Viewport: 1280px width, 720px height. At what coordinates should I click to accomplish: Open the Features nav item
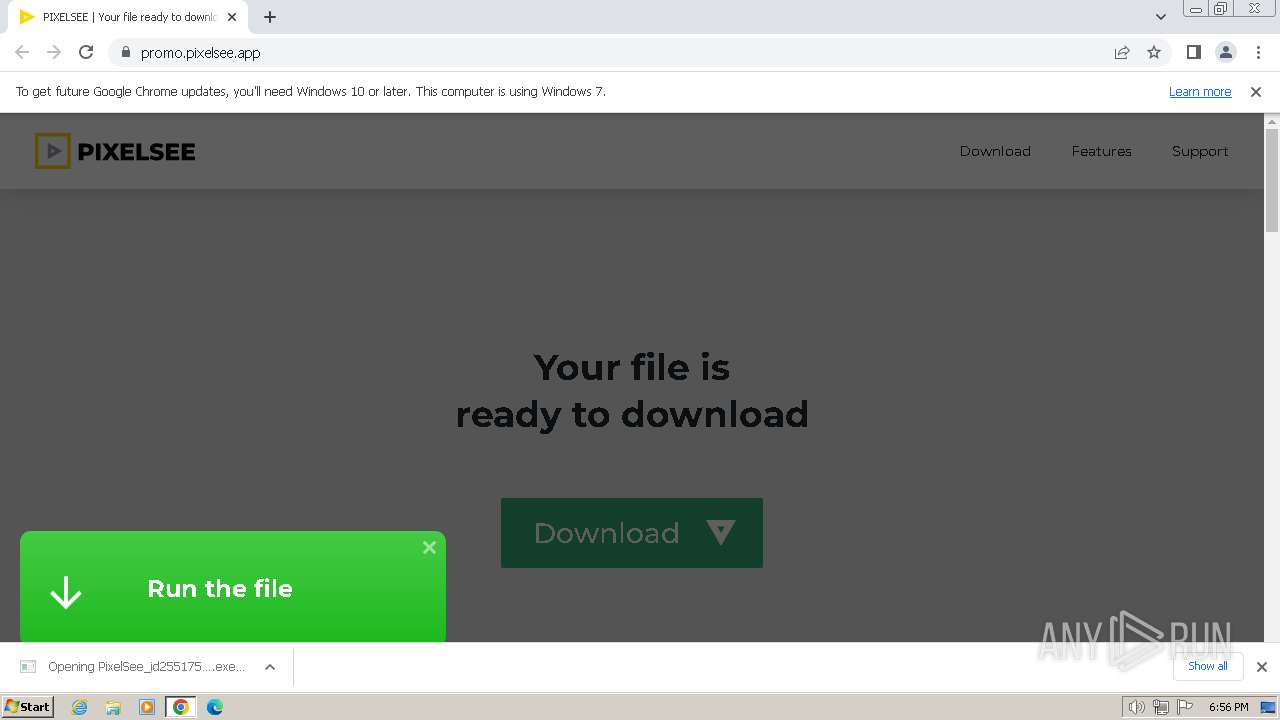1101,151
